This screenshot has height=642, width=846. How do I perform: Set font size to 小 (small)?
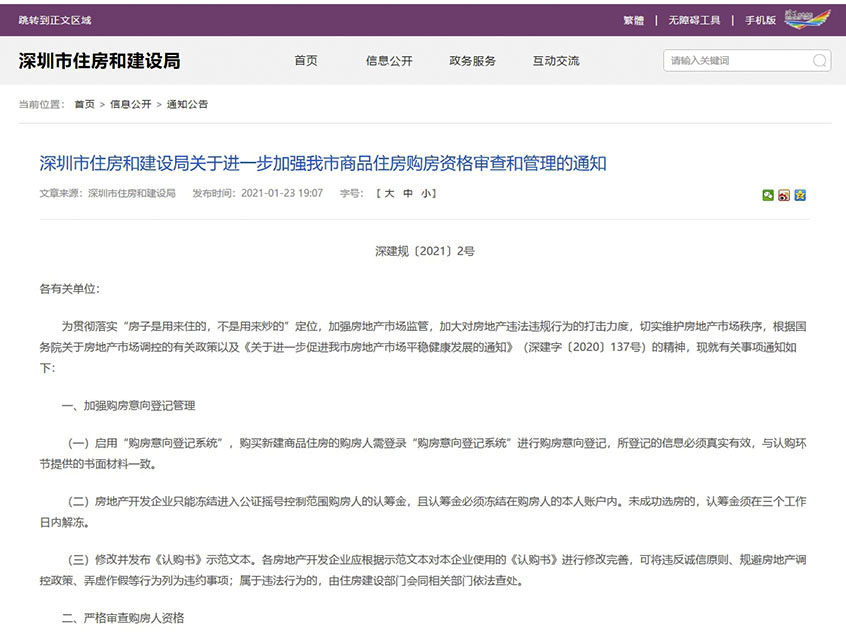click(425, 194)
